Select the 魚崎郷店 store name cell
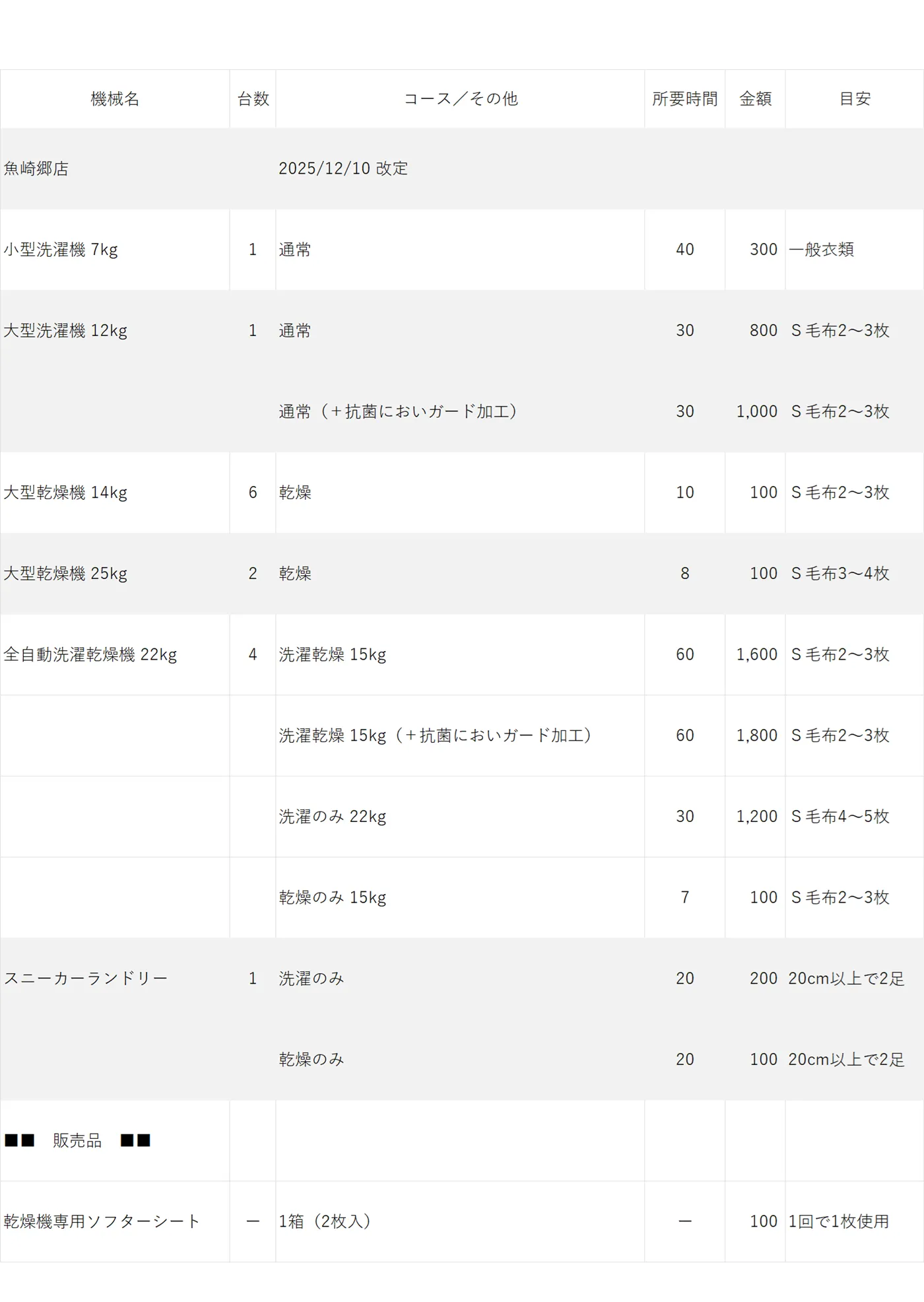The height and width of the screenshot is (1302, 924). pyautogui.click(x=36, y=168)
